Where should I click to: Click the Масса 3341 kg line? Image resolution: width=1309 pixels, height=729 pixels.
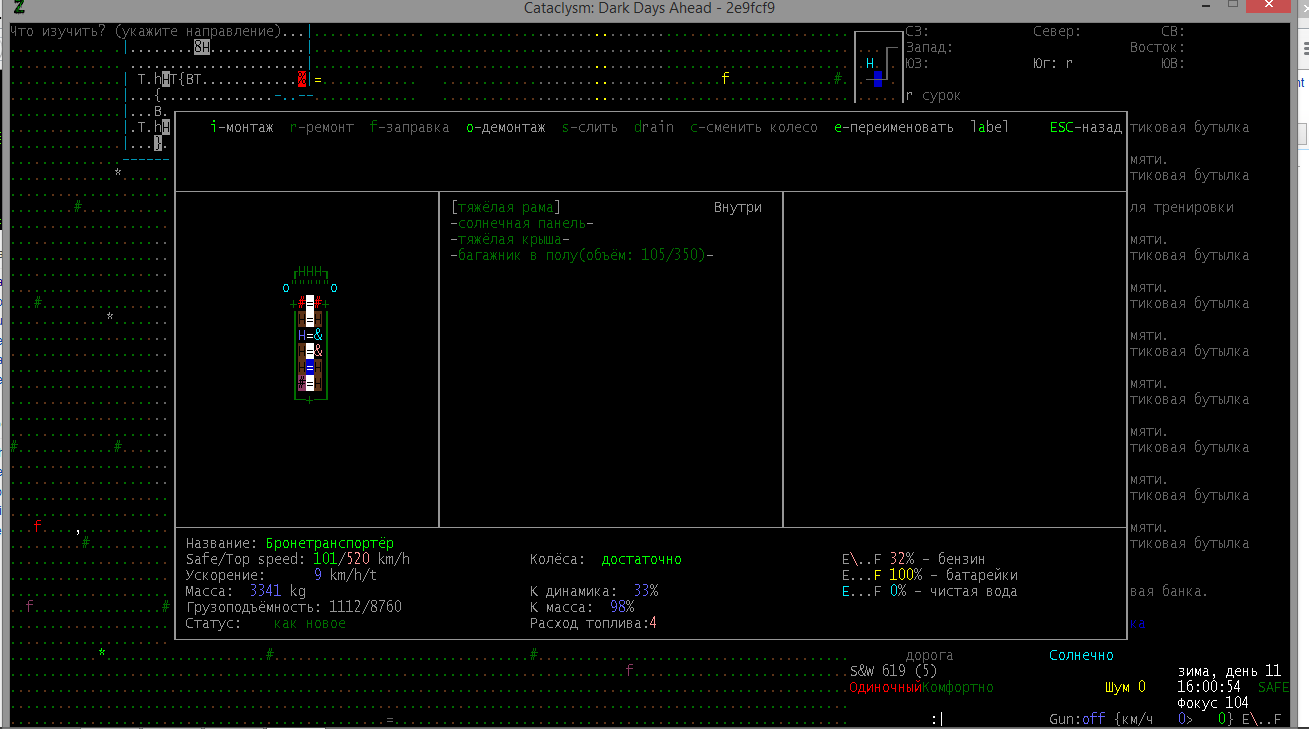[246, 592]
